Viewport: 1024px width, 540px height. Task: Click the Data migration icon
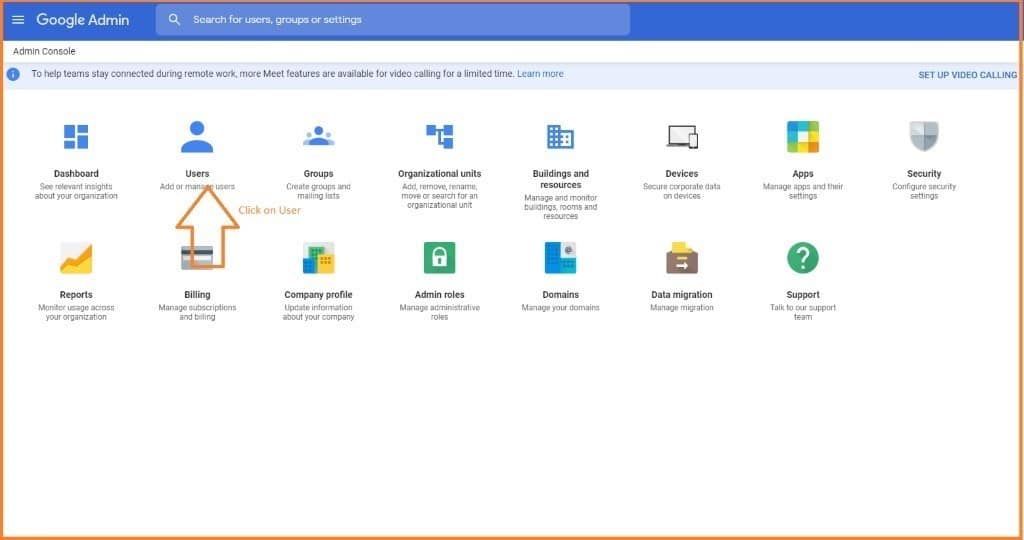point(682,258)
